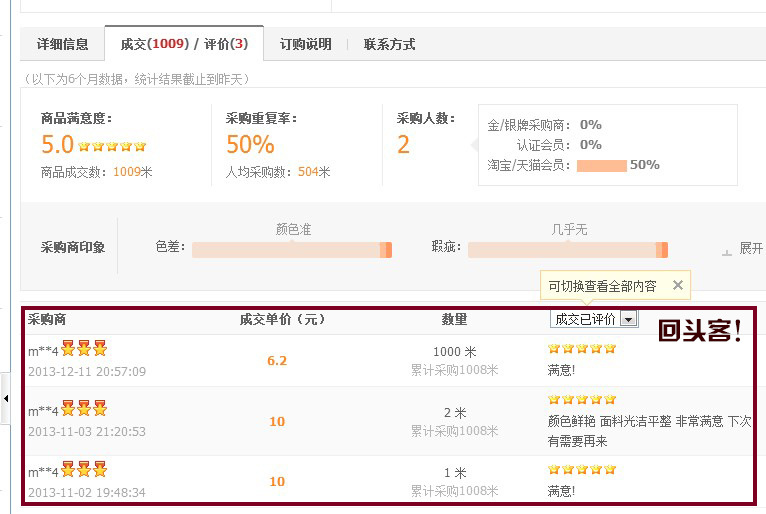Click star rating on the last review row
This screenshot has height=514, width=766.
tap(582, 469)
